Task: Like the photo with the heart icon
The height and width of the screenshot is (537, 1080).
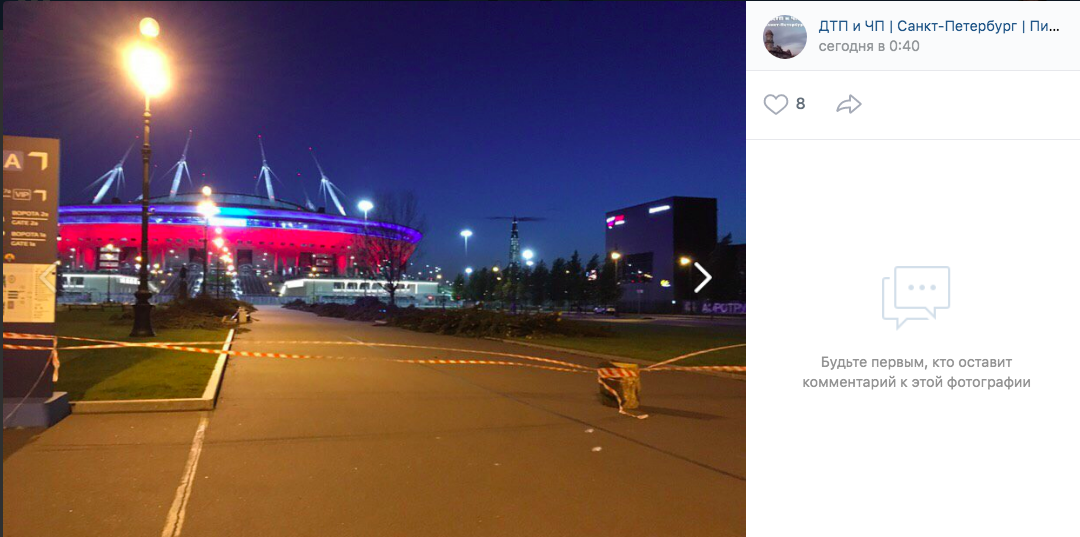Action: [776, 105]
